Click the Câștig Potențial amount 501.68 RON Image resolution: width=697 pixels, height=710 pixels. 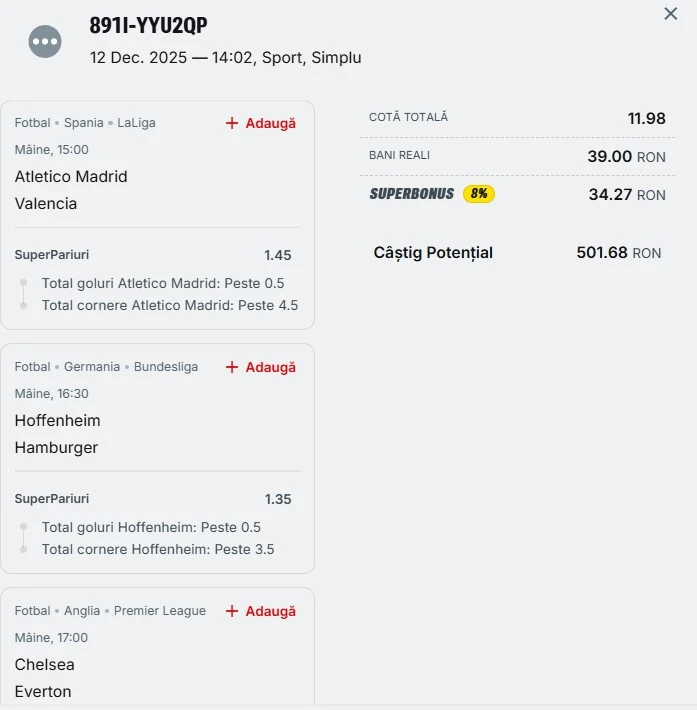618,253
